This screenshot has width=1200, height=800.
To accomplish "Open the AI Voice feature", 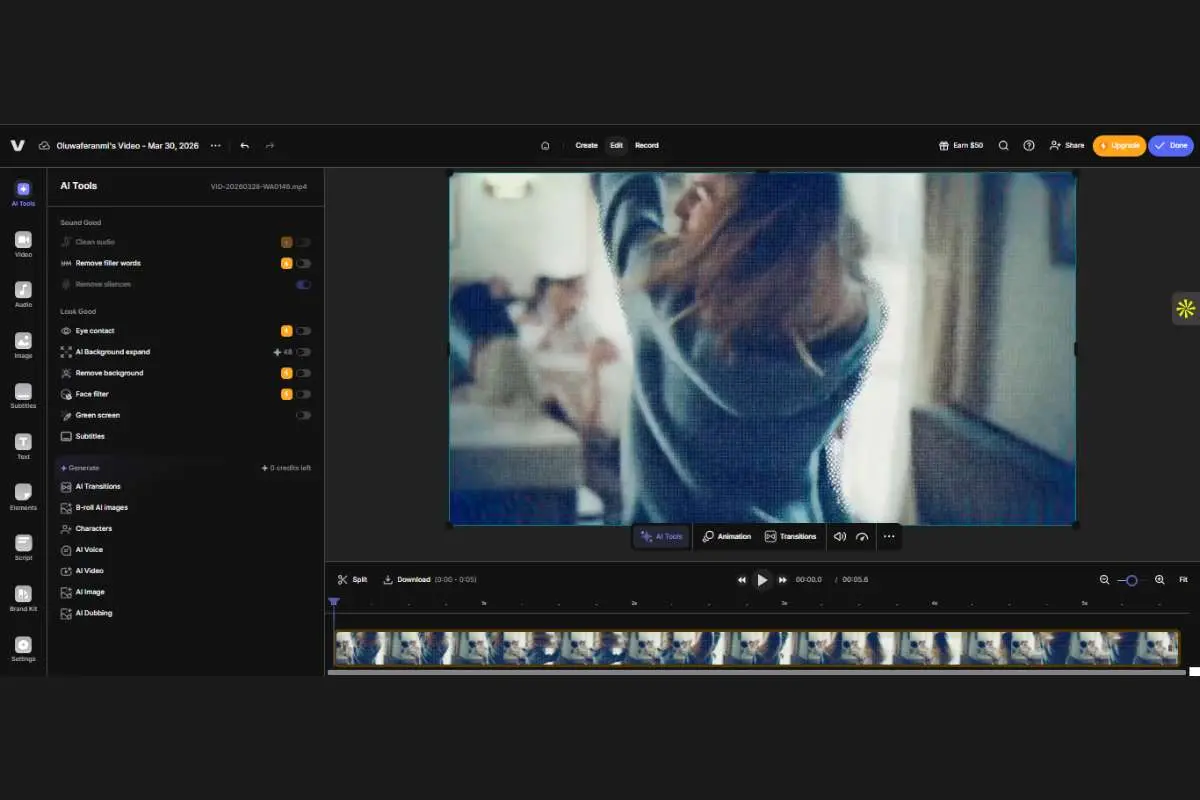I will 88,549.
